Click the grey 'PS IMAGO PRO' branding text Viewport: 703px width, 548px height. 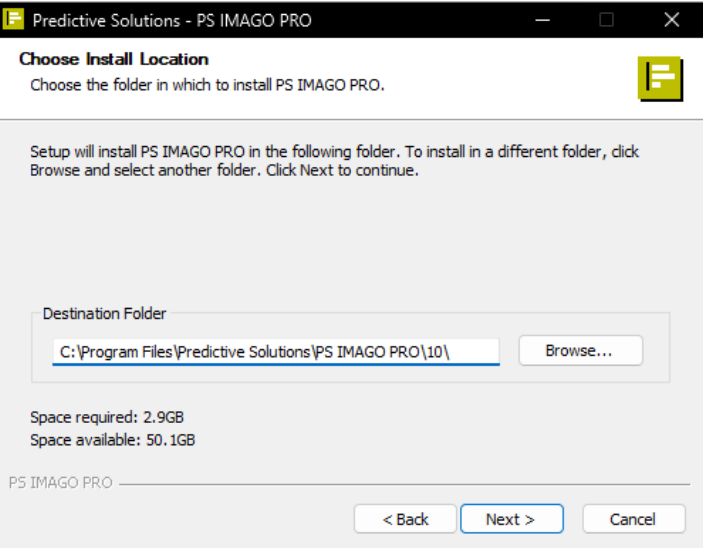61,483
